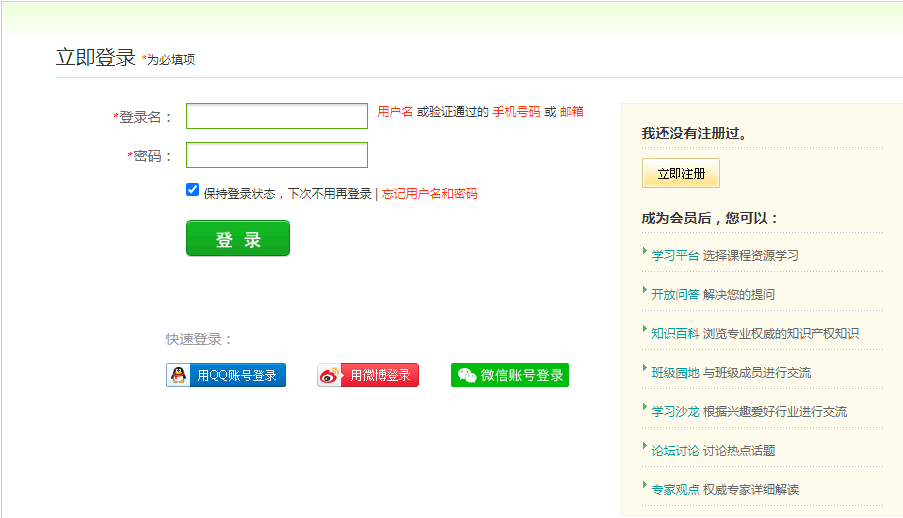
Task: Click arrow marker beside 学习平台
Action: tap(645, 252)
